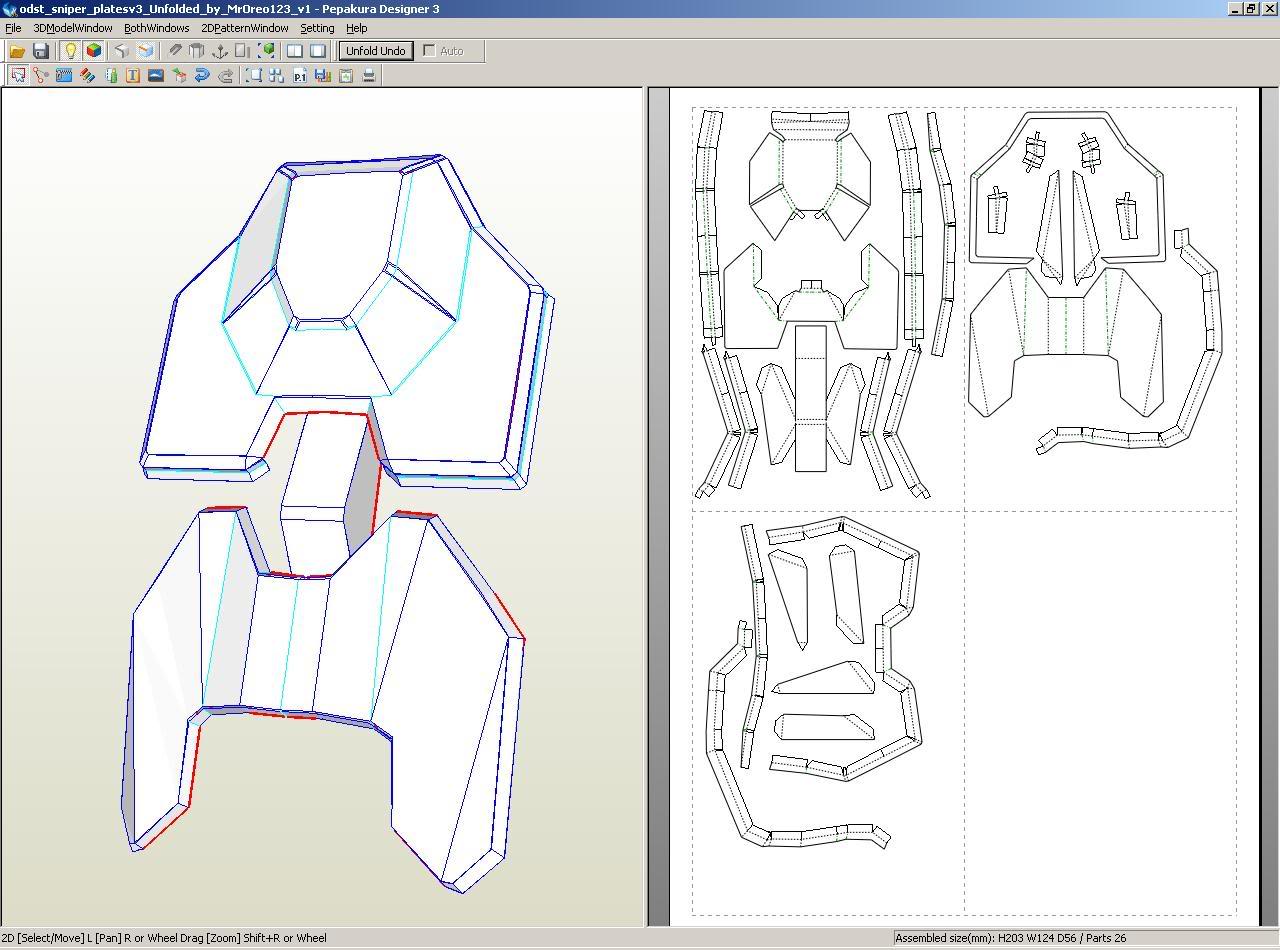Click the green cube in frame icon
Viewport: 1280px width, 950px height.
coord(267,51)
